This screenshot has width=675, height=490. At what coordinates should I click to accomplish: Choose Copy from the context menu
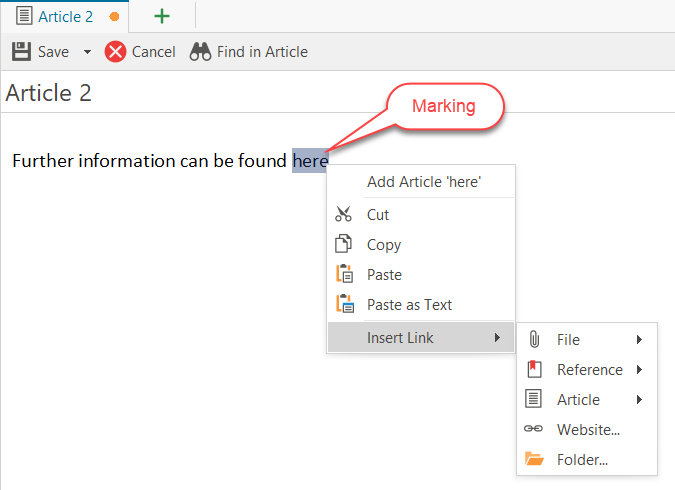click(x=384, y=245)
